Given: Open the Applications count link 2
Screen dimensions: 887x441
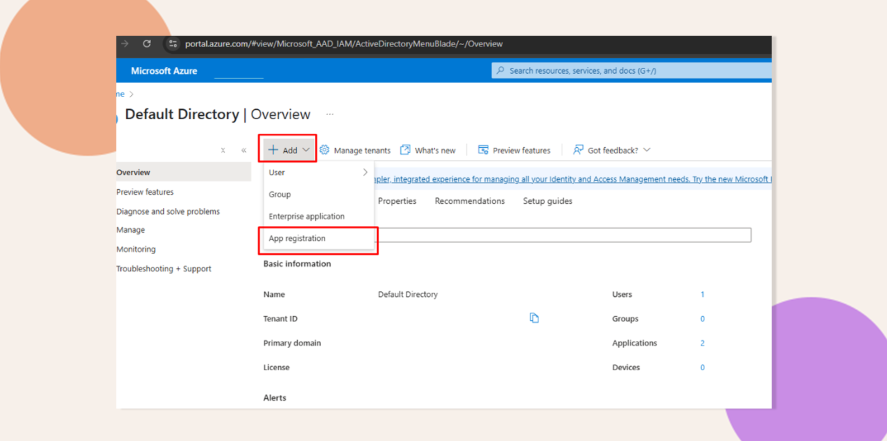Looking at the screenshot, I should point(703,343).
